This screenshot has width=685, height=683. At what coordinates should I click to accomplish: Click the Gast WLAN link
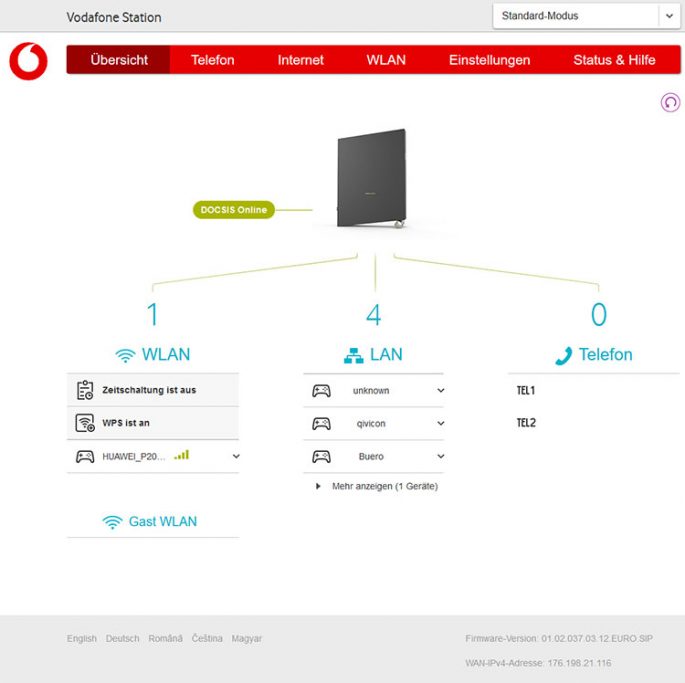pos(163,521)
